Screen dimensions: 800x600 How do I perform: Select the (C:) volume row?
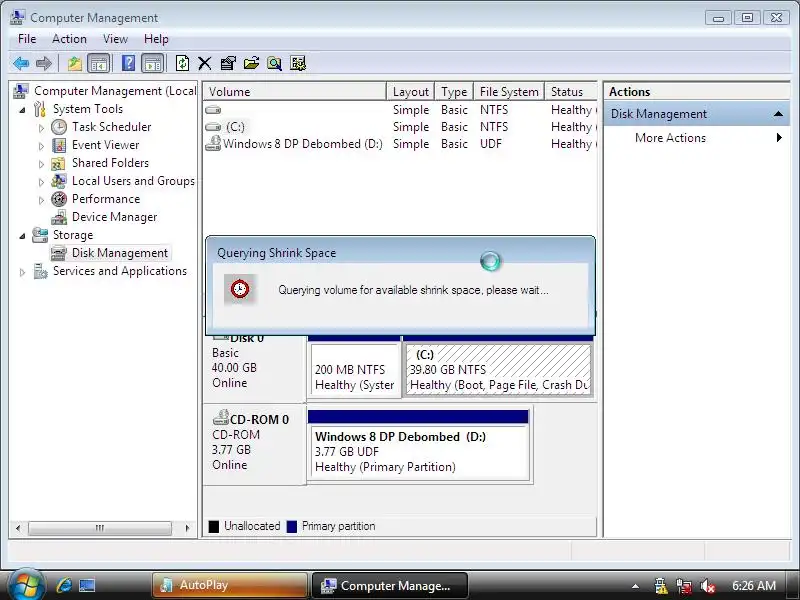(399, 127)
